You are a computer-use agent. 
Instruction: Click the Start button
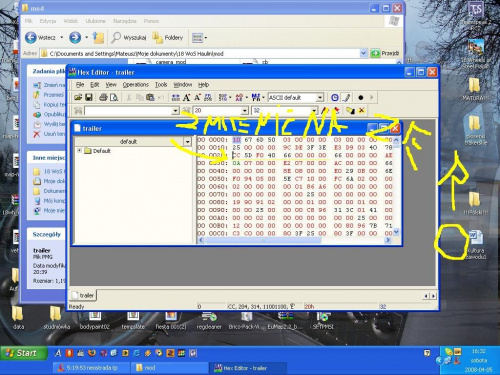tap(23, 353)
